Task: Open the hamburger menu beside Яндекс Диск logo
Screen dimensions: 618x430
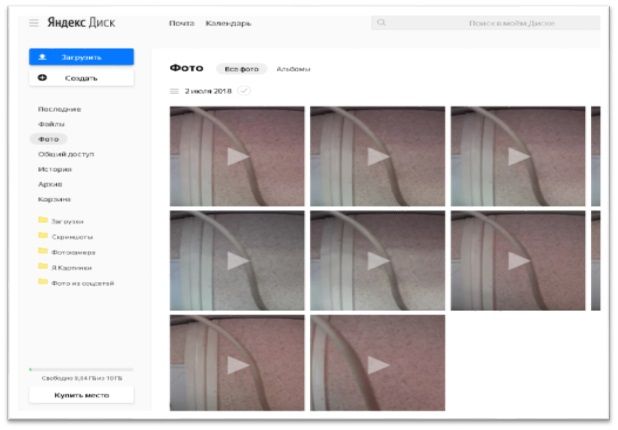Action: 34,23
